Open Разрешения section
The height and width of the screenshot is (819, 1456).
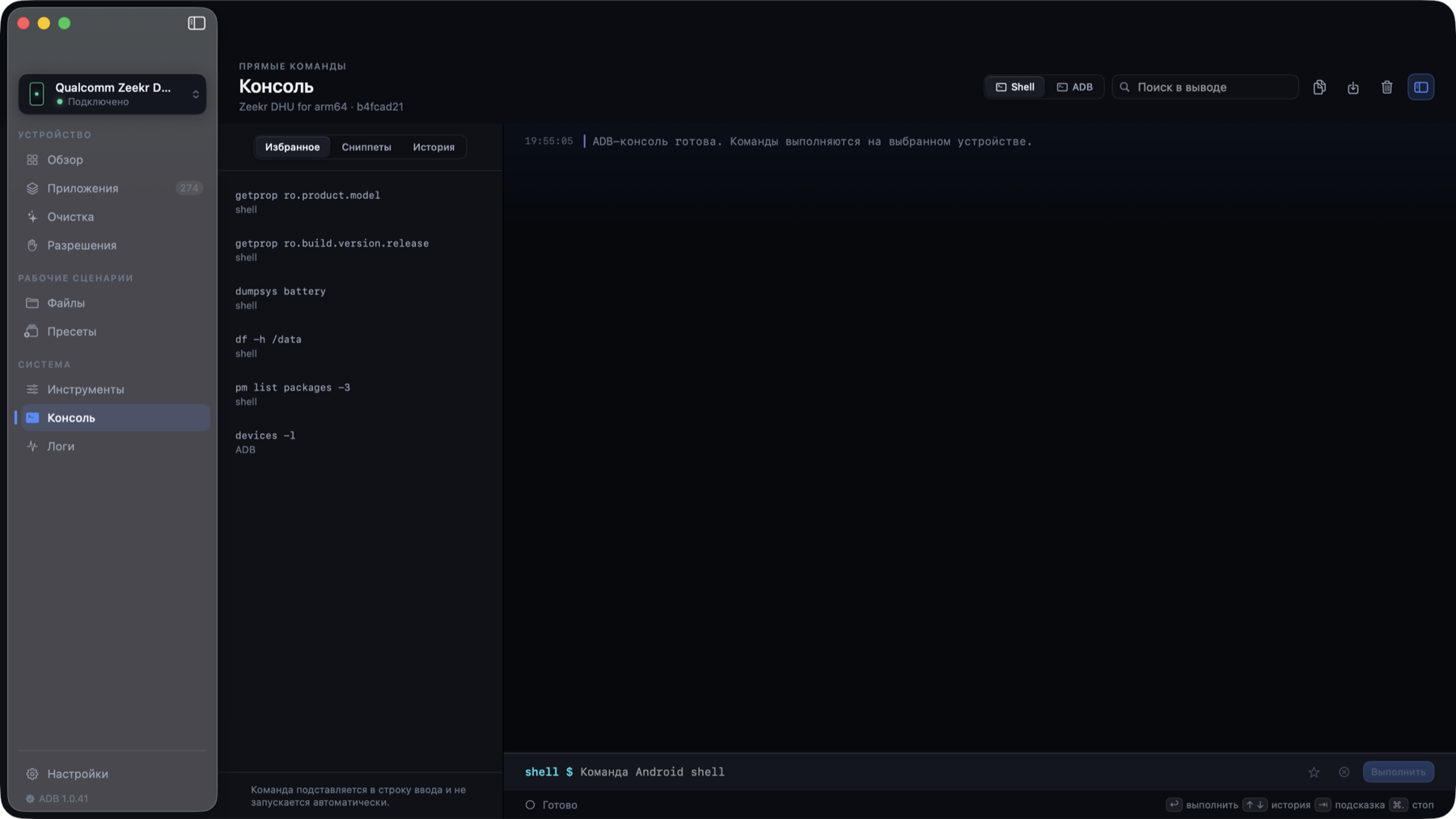tap(112, 245)
